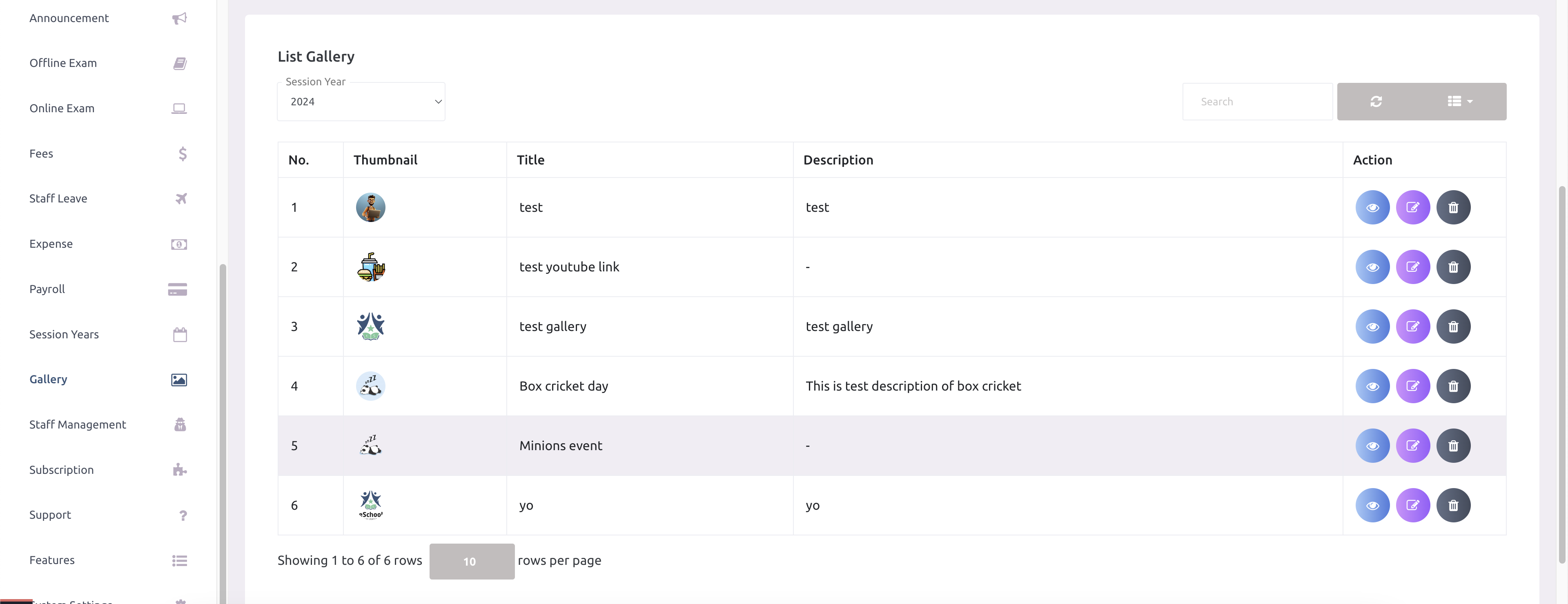This screenshot has width=1568, height=604.
Task: View the Minions event gallery entry
Action: click(x=1372, y=446)
